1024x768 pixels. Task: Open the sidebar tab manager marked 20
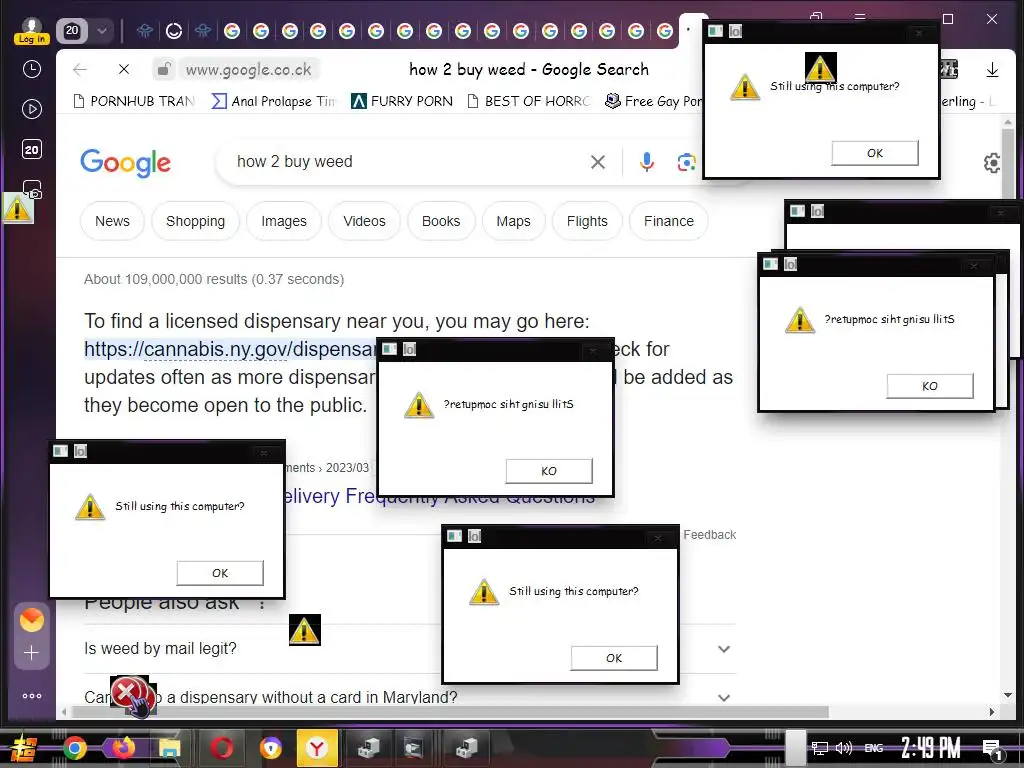click(31, 150)
